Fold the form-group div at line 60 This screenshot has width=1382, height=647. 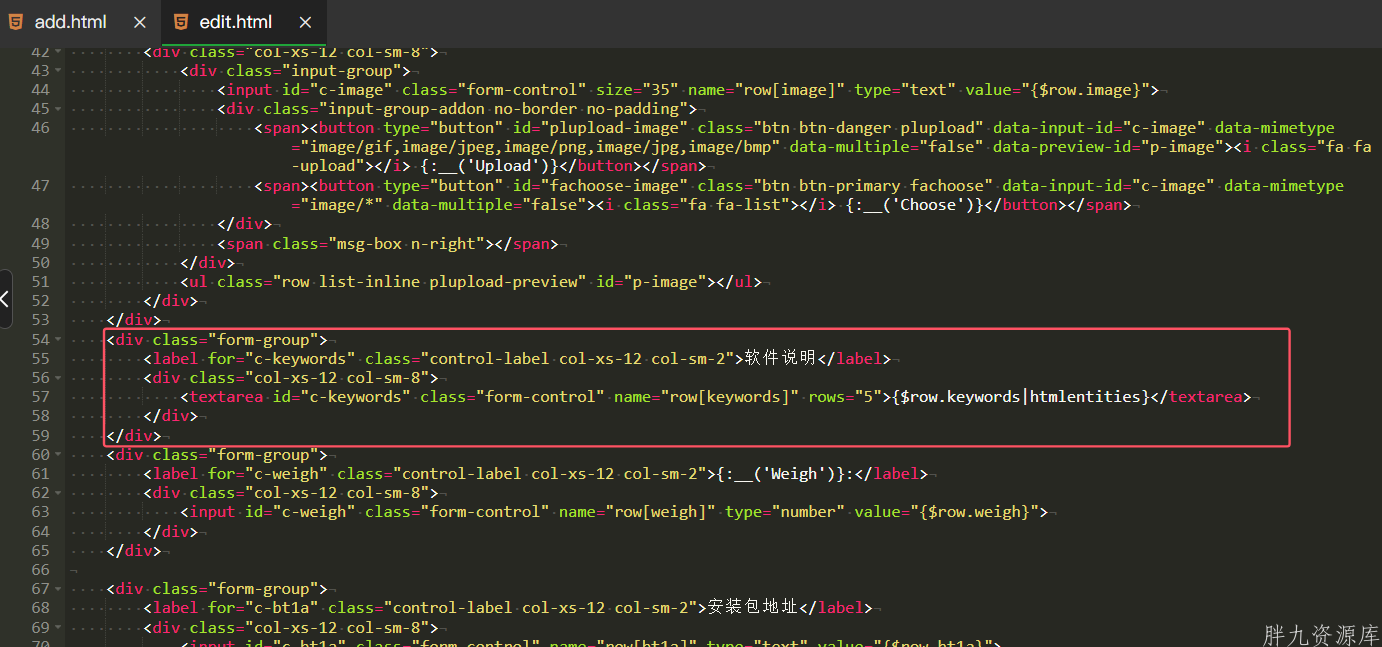point(58,455)
